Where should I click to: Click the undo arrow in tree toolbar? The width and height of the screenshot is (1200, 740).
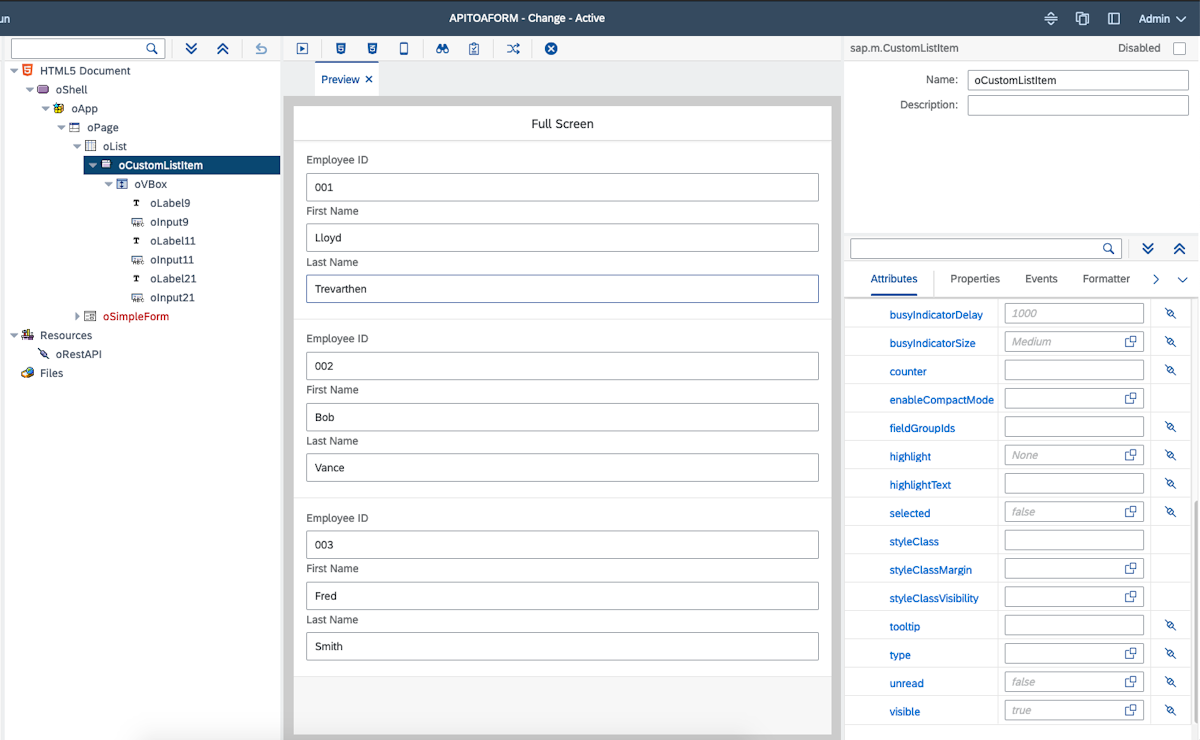coord(261,48)
